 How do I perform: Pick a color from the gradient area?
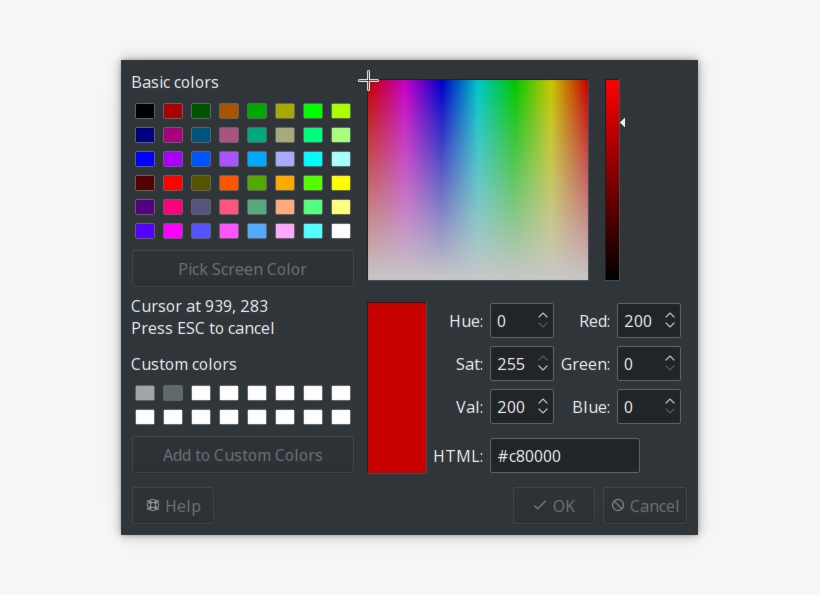(478, 180)
